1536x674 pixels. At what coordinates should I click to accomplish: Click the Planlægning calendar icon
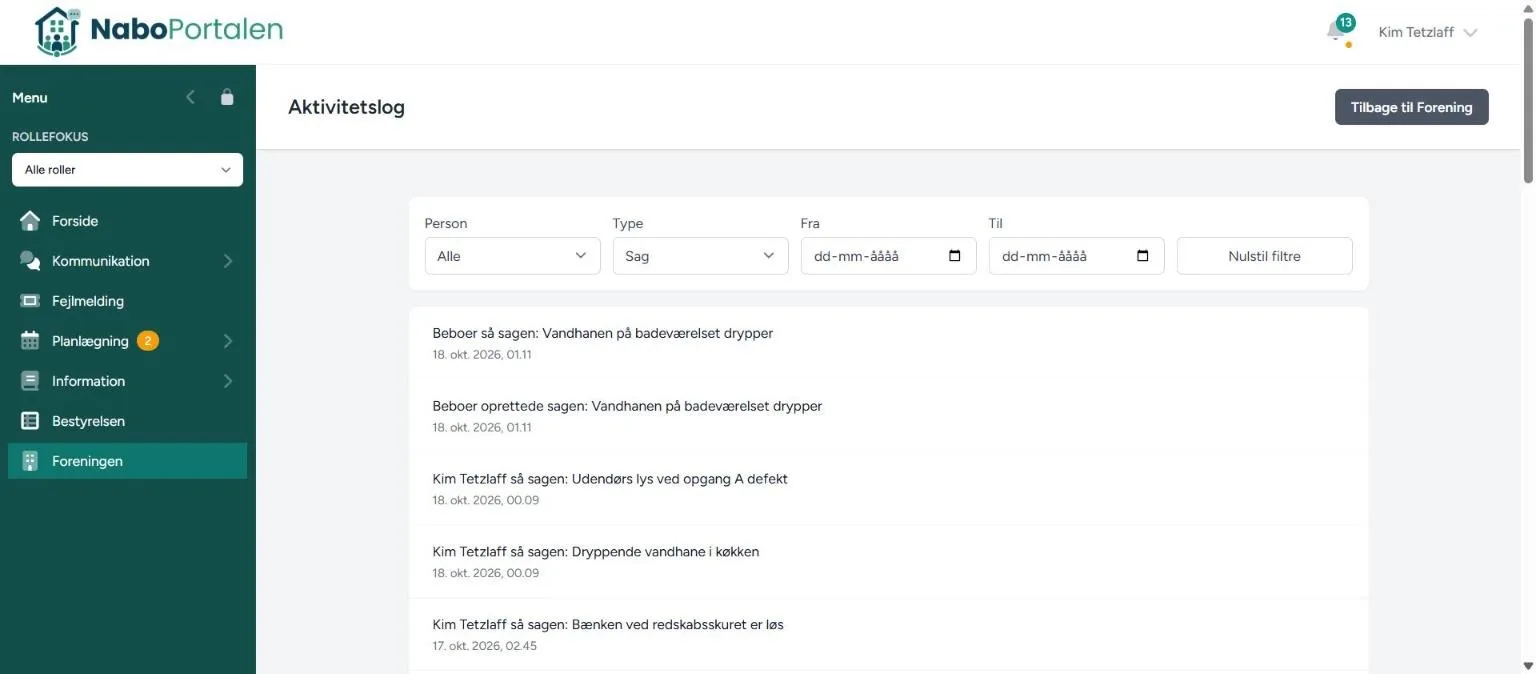point(30,341)
